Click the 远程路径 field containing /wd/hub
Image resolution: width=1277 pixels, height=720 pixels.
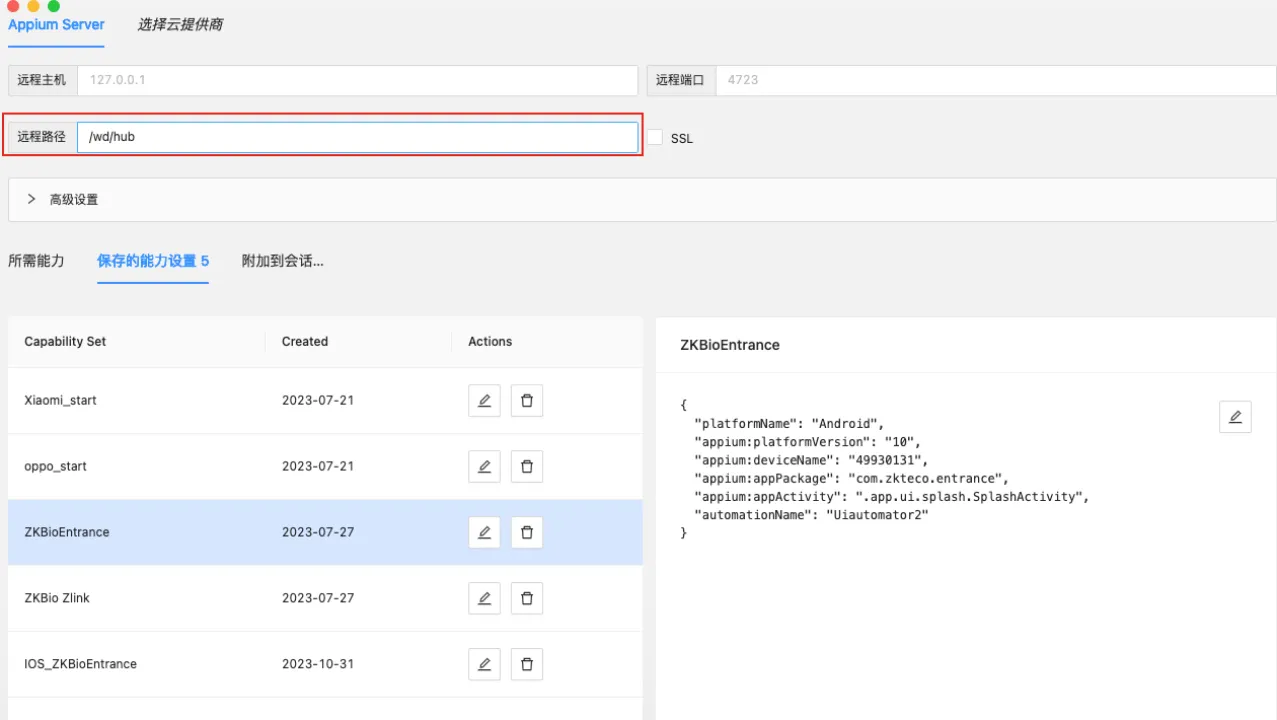pyautogui.click(x=357, y=138)
